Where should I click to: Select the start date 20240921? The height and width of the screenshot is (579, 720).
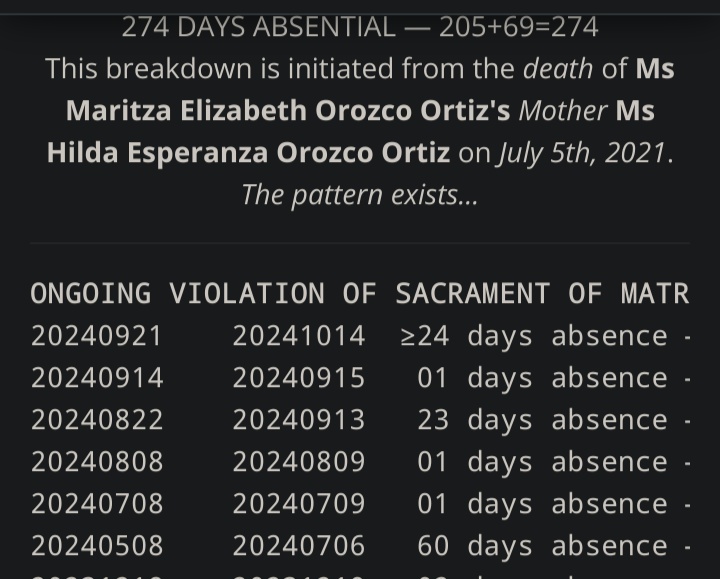click(96, 336)
